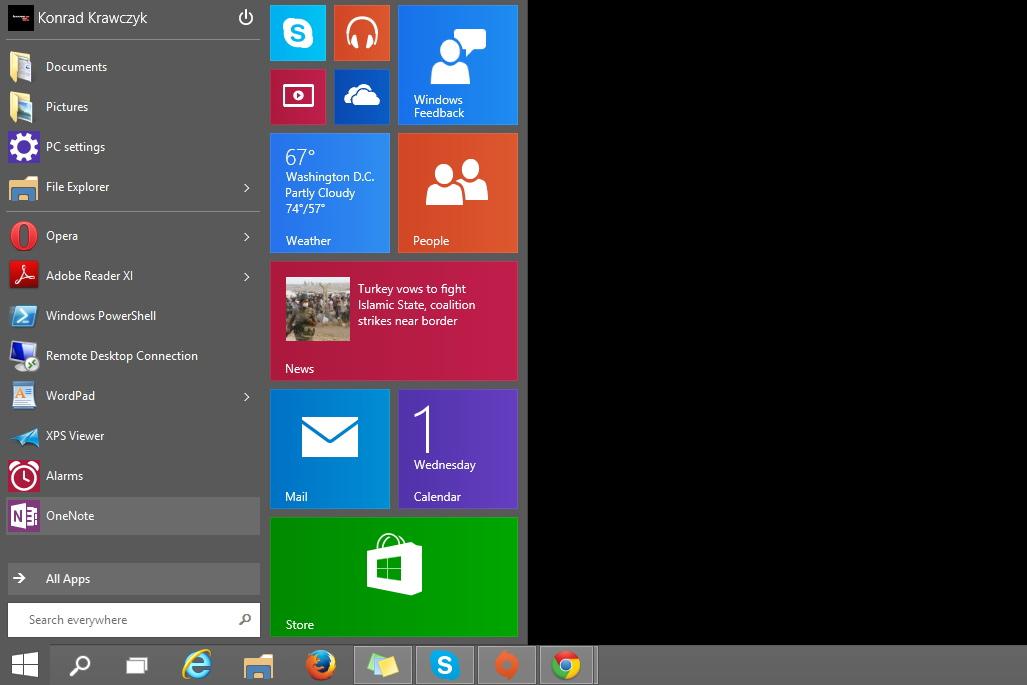Launch OneNote

pyautogui.click(x=133, y=516)
